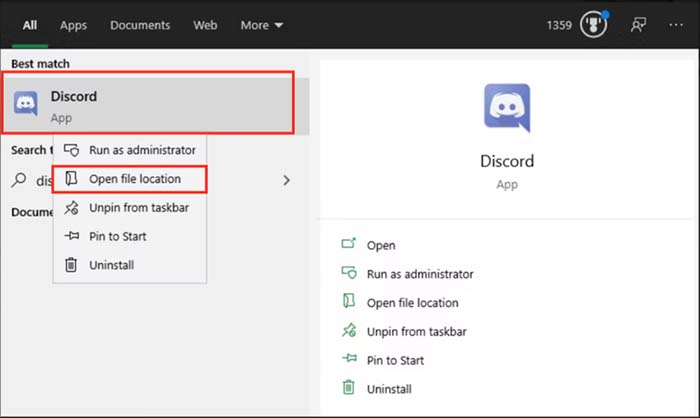
Task: Click Unpin from taskbar in preview pane
Action: coord(417,331)
